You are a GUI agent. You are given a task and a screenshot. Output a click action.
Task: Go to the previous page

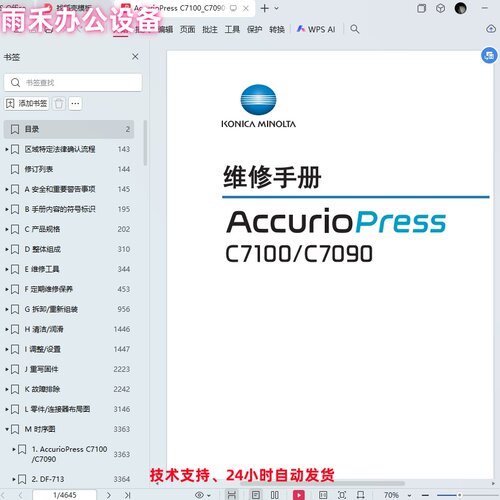[x=20, y=495]
